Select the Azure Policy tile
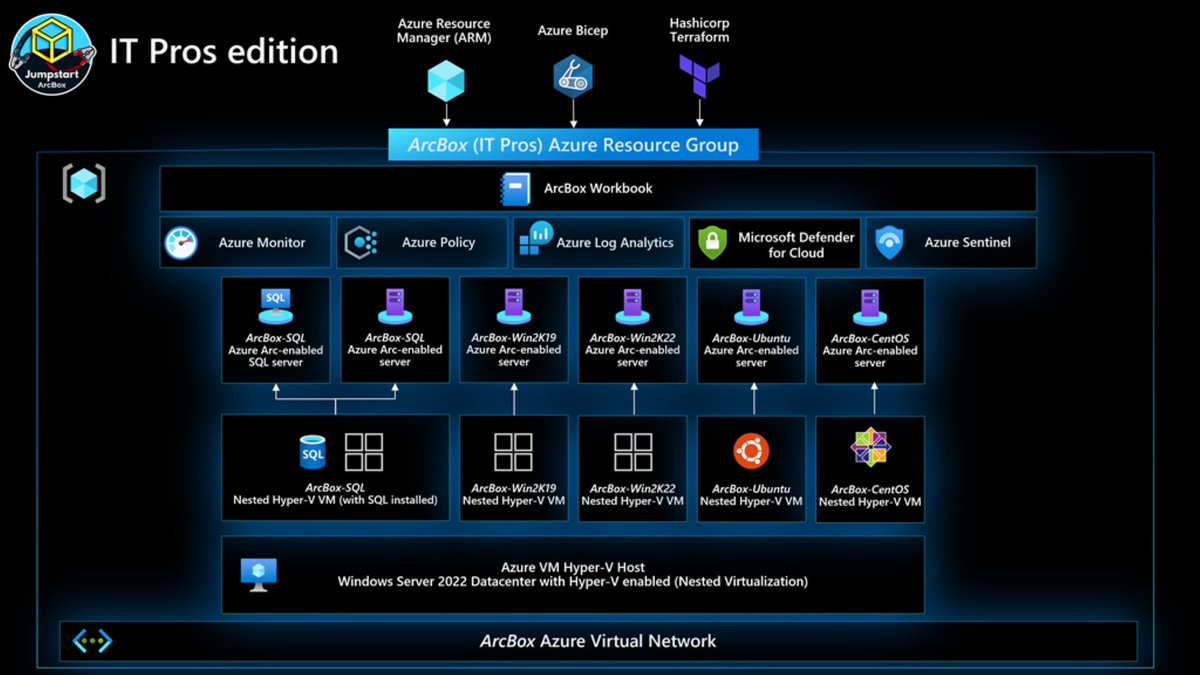1200x675 pixels. coord(421,242)
